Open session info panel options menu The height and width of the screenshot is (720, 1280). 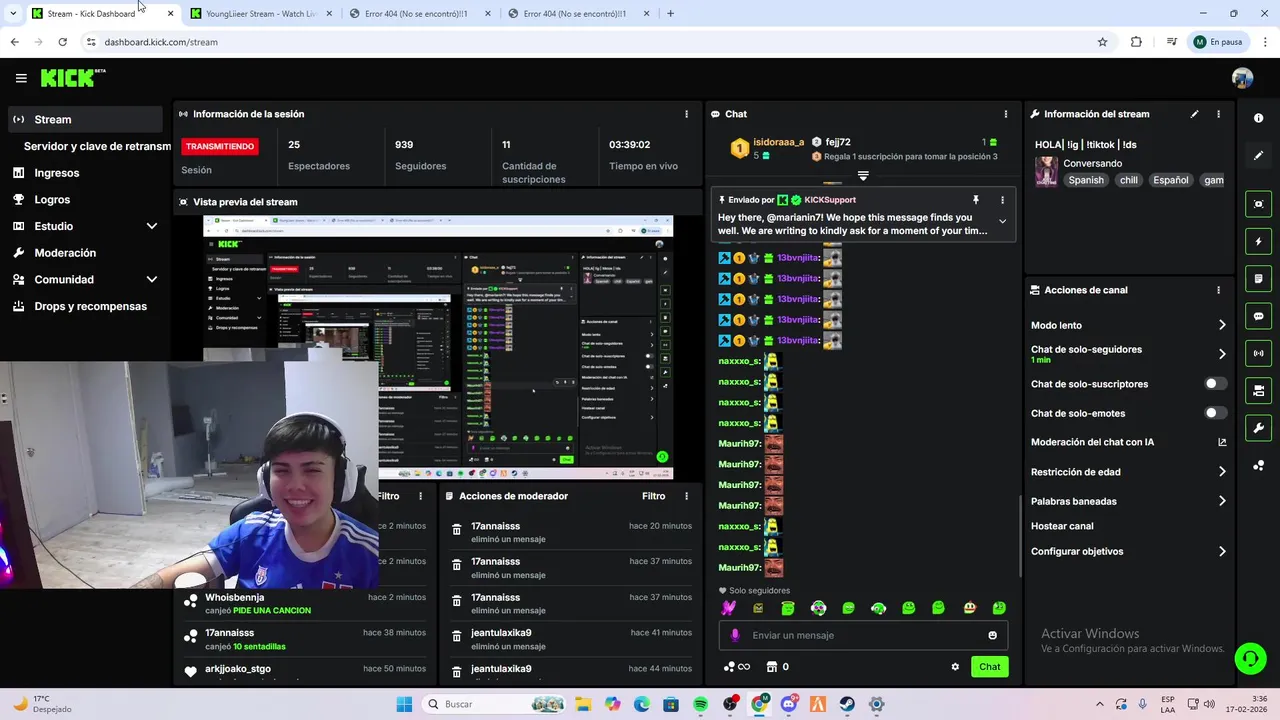click(686, 114)
